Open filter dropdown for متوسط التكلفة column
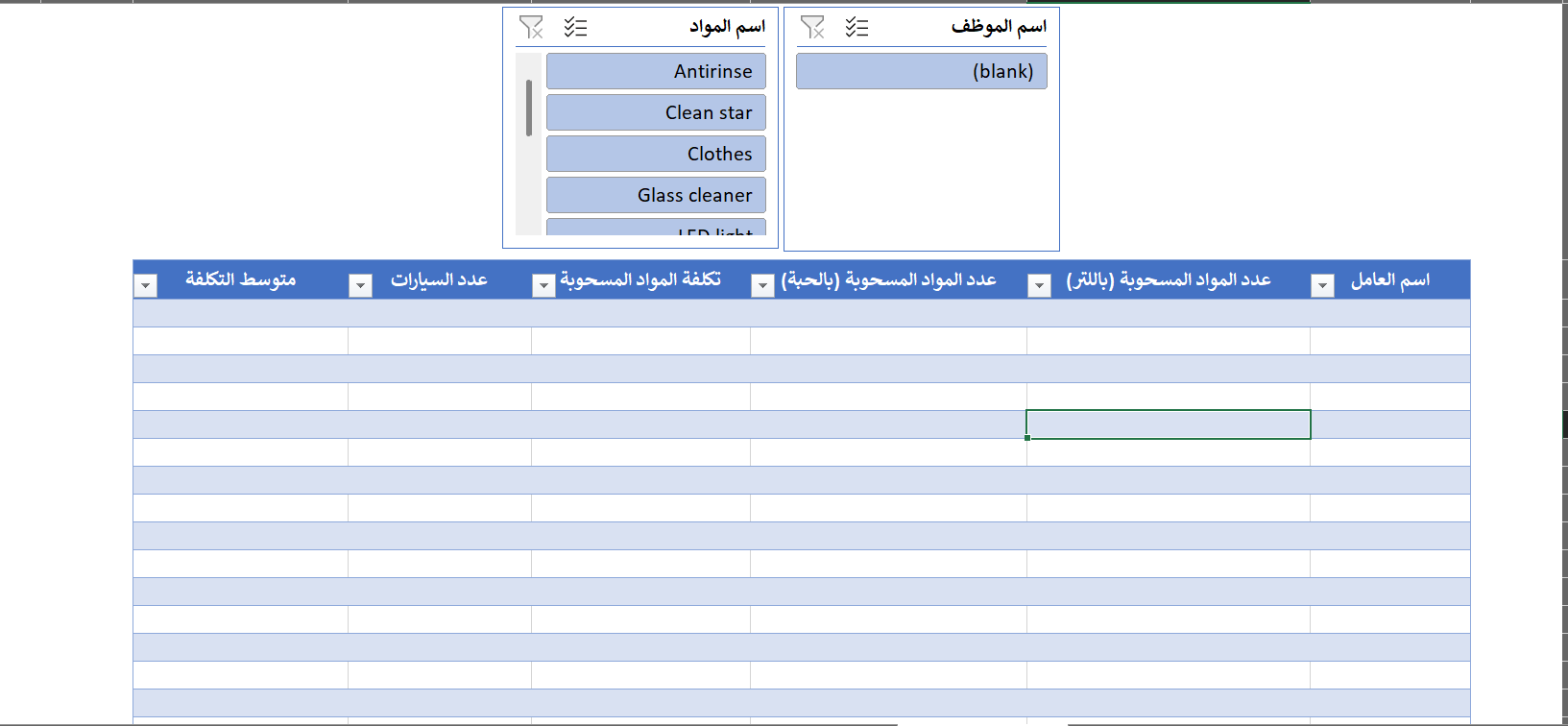This screenshot has height=726, width=1568. pos(146,285)
